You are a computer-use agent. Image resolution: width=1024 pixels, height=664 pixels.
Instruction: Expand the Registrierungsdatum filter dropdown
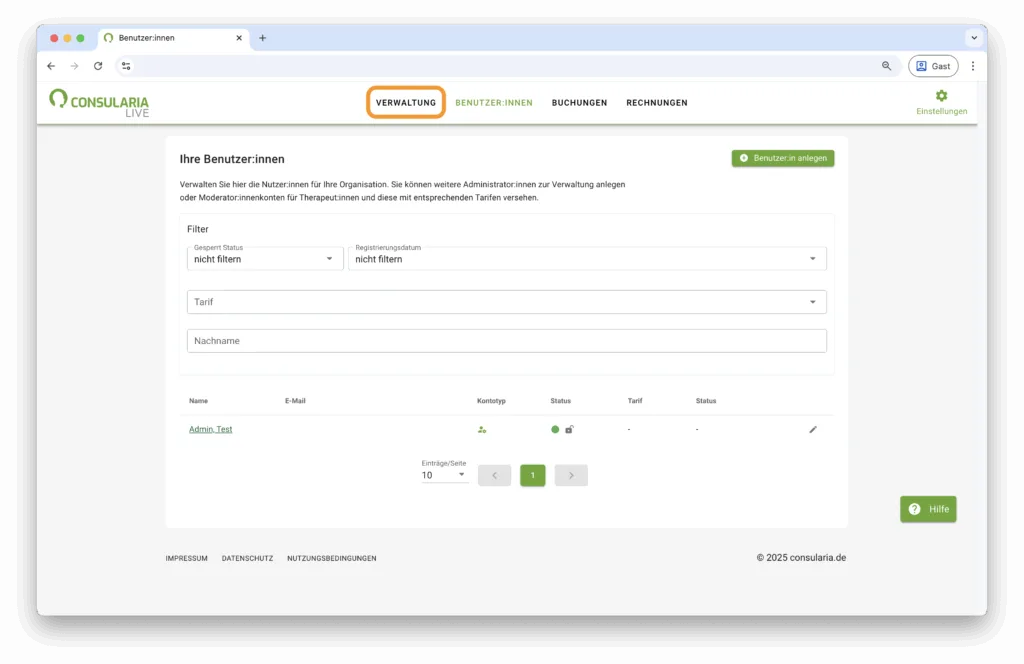587,259
